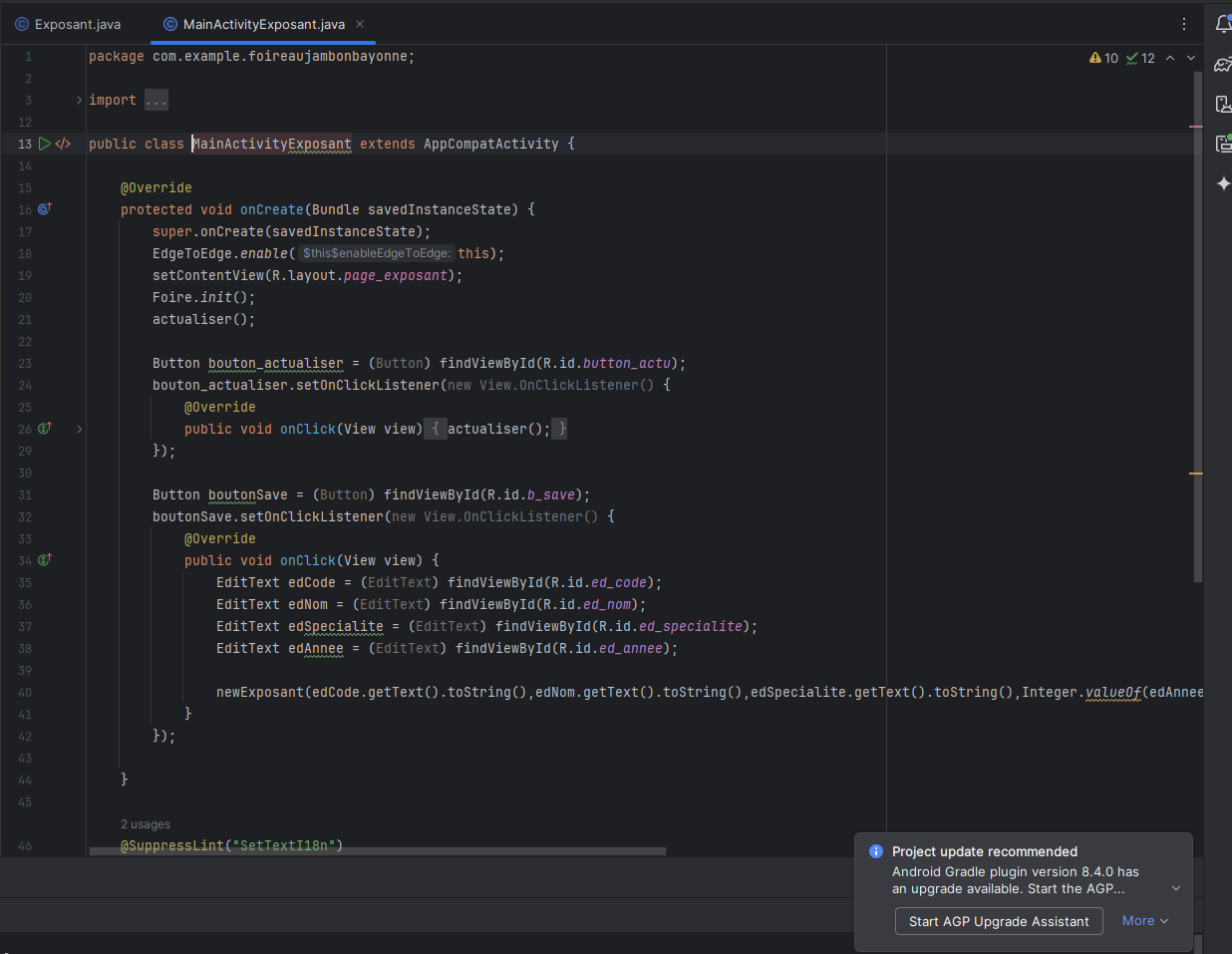The image size is (1232, 954).
Task: Click implements gutter icon on line 26
Action: [x=44, y=429]
